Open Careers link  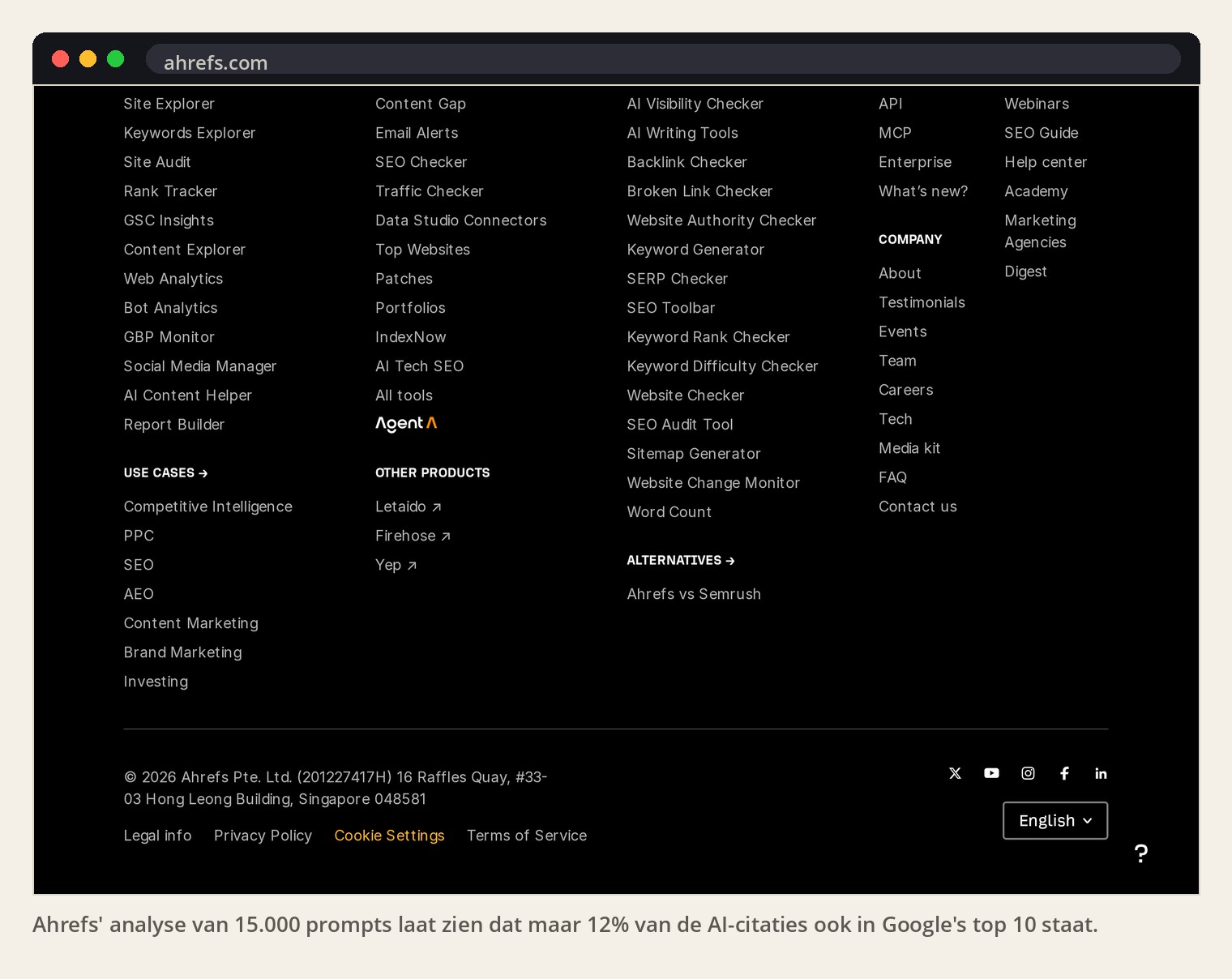[906, 390]
